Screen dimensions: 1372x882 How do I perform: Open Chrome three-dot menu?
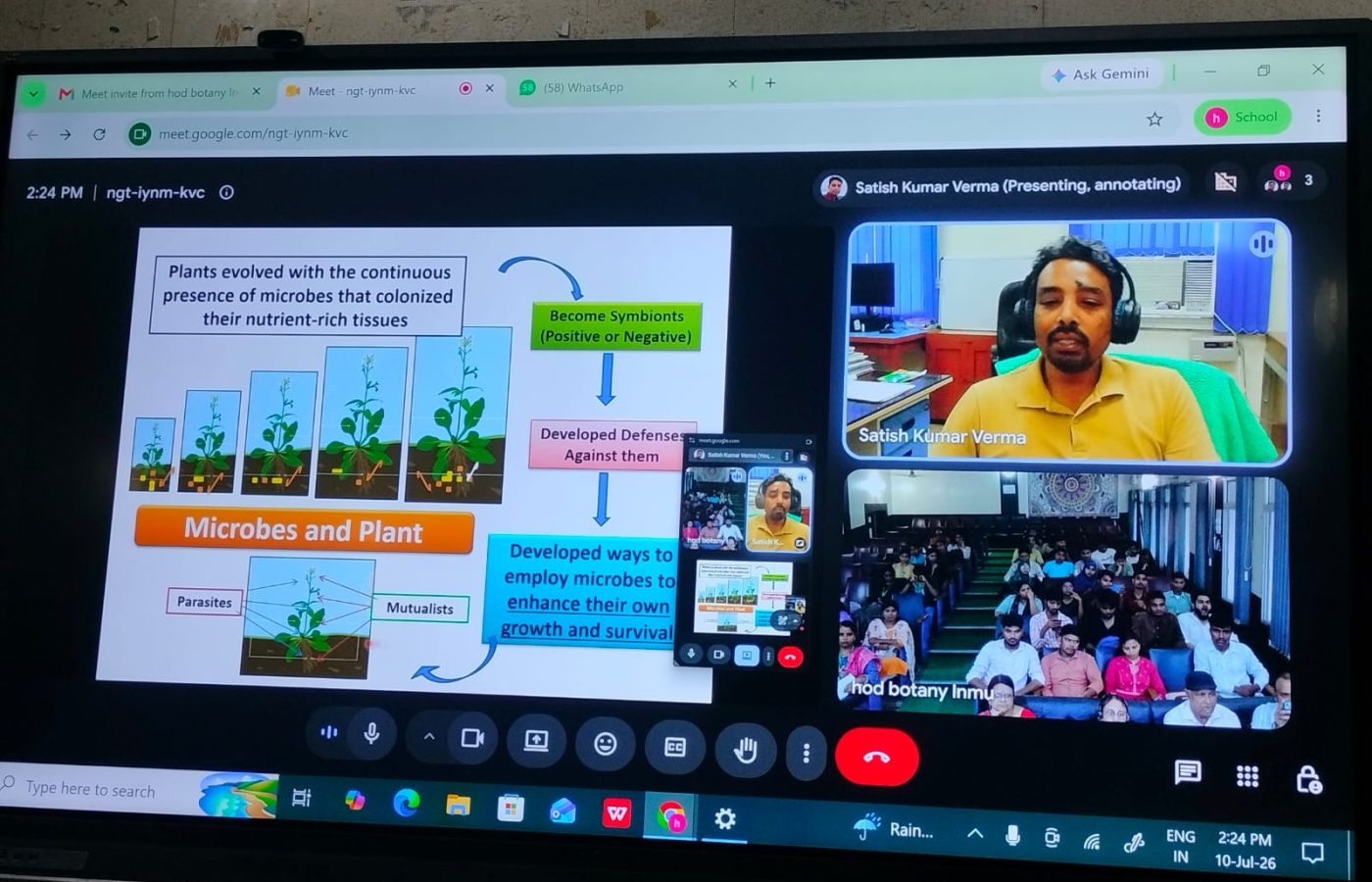[x=1318, y=116]
